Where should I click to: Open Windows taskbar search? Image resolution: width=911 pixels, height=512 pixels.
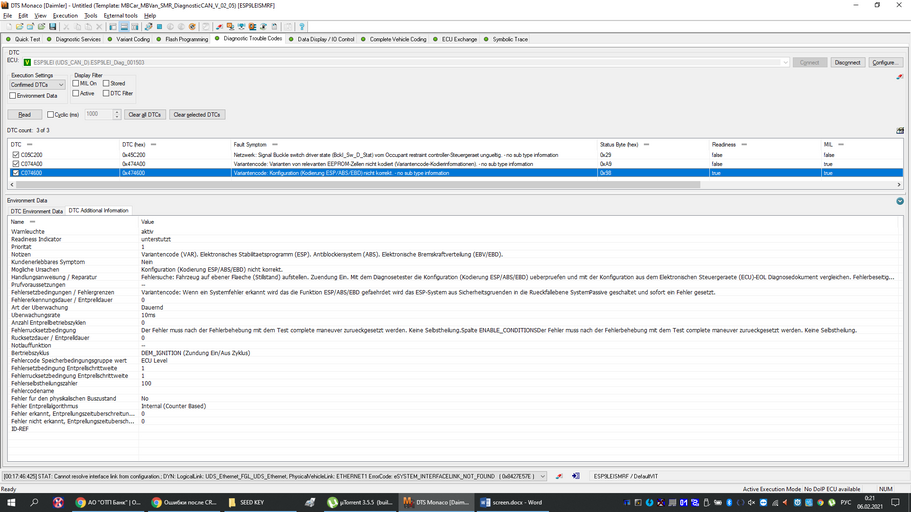pos(34,502)
